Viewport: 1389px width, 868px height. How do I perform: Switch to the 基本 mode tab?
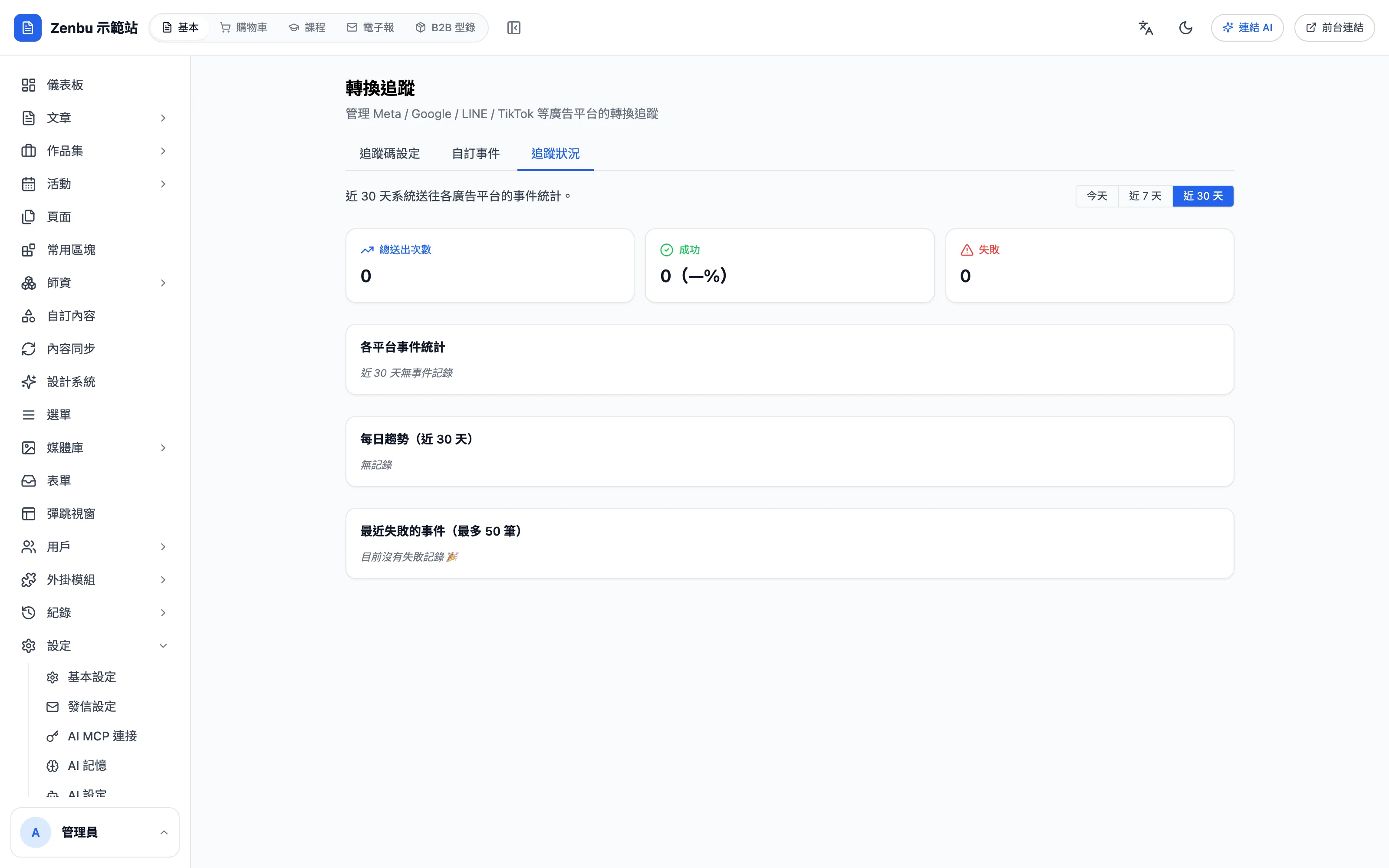point(180,27)
